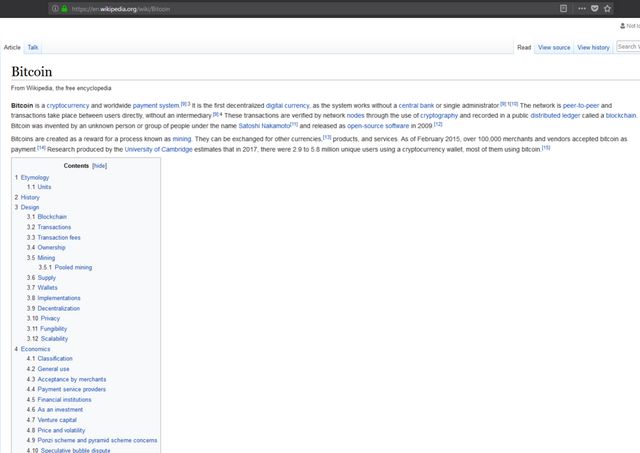
Task: Open the View history tab
Action: (593, 47)
